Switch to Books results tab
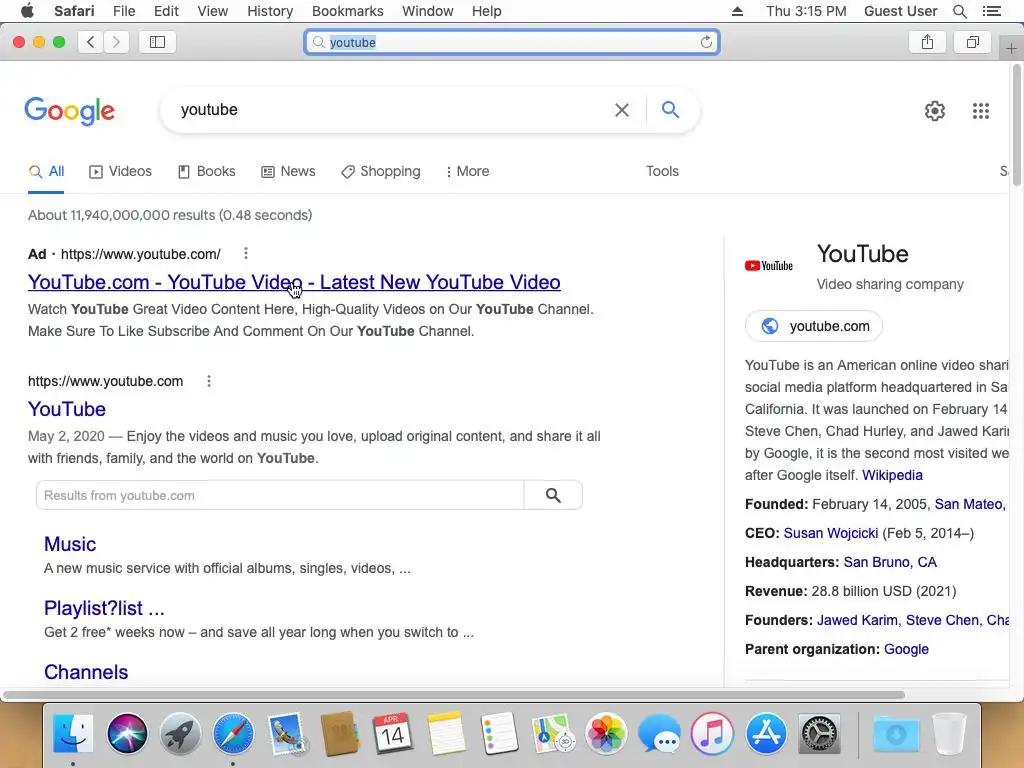This screenshot has width=1024, height=768. 207,172
